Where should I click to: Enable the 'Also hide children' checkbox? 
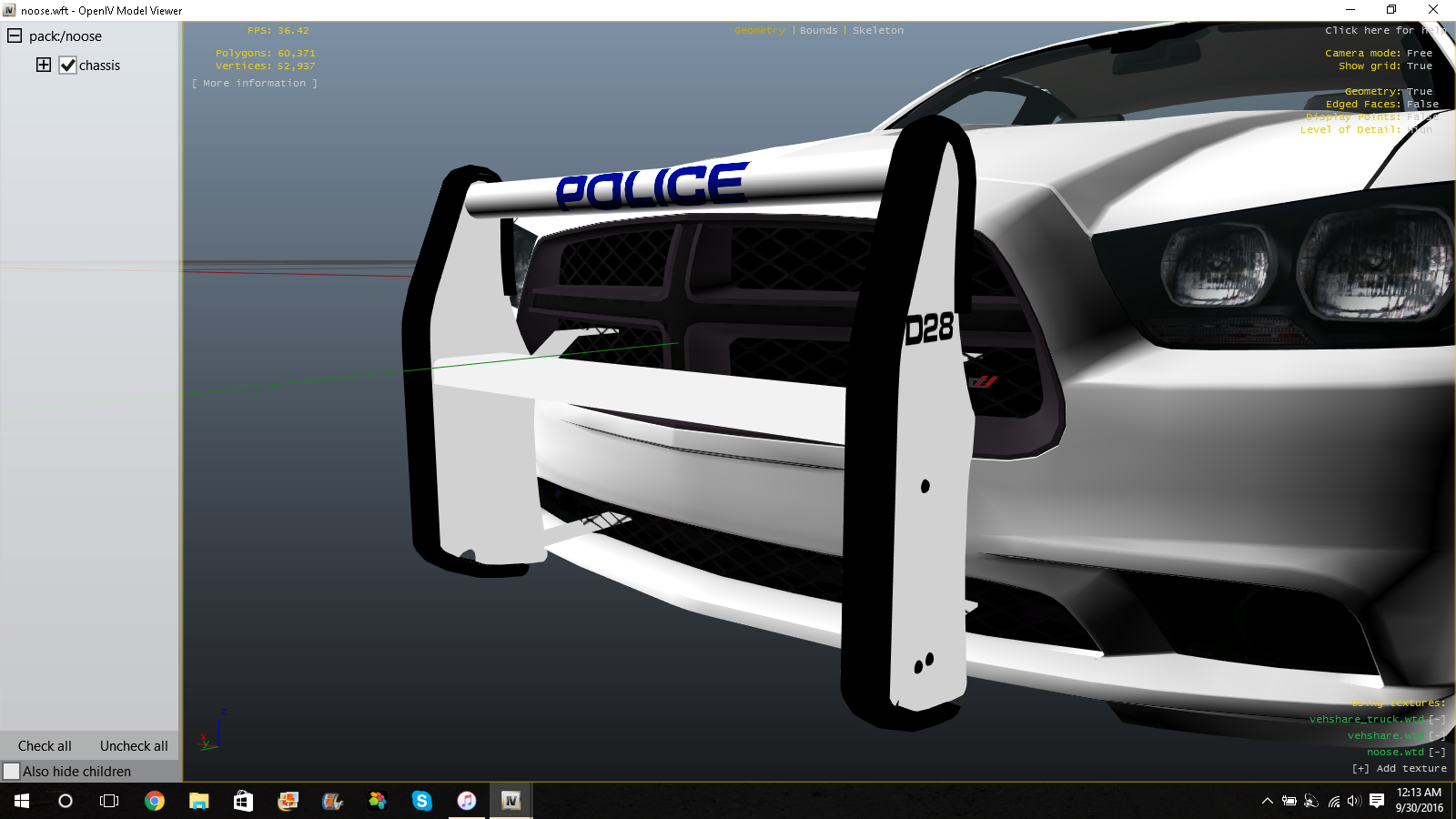coord(12,772)
